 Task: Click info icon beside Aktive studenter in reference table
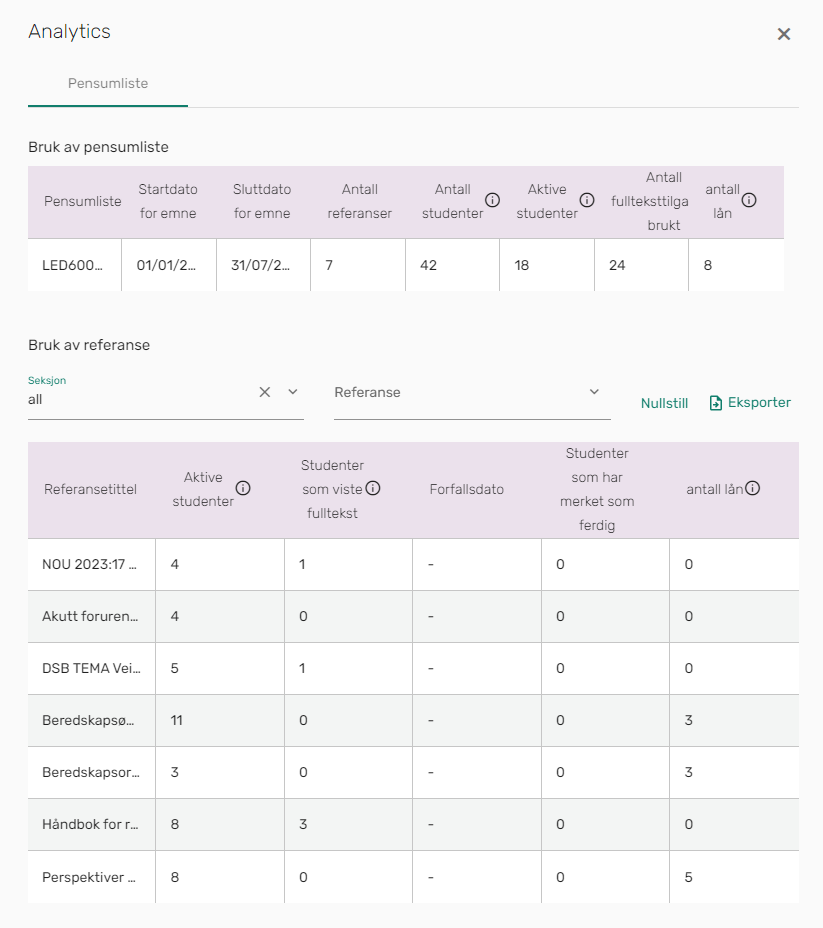243,488
